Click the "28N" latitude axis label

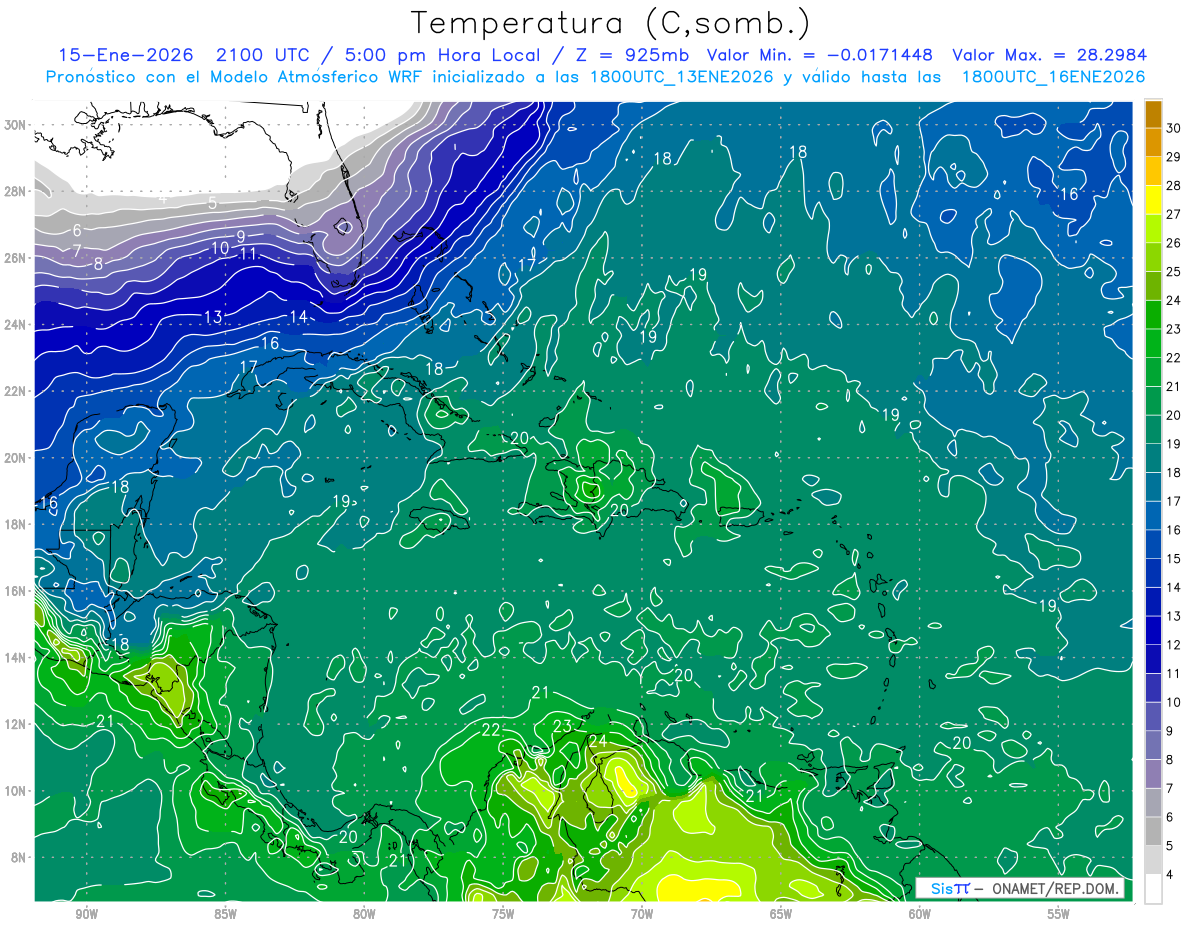[x=15, y=191]
